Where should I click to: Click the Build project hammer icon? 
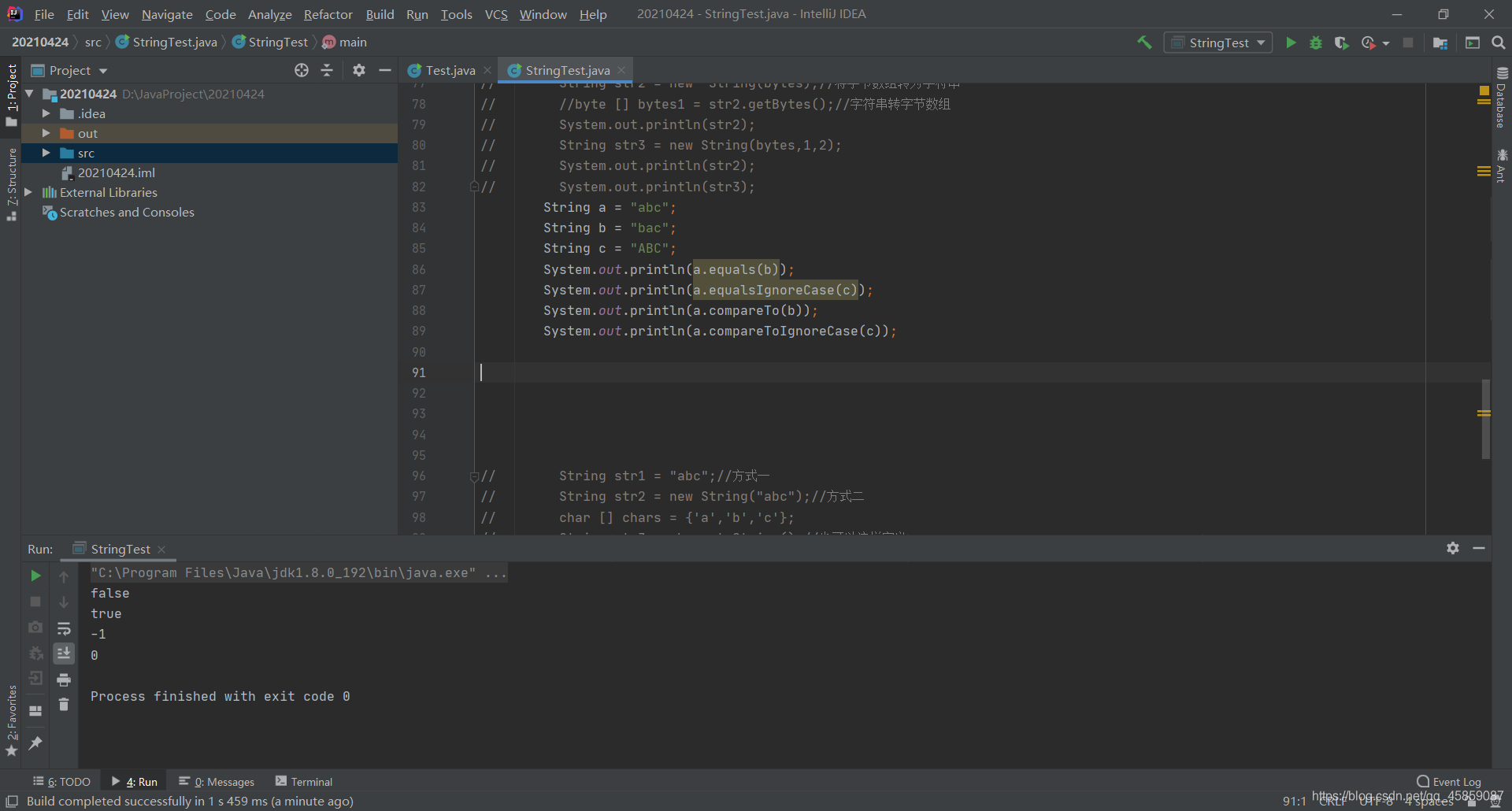coord(1144,43)
